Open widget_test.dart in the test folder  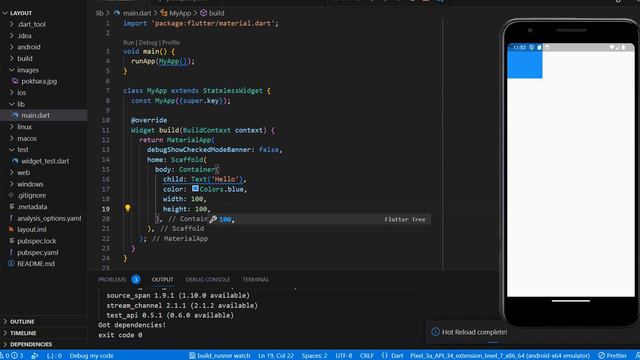click(x=45, y=161)
